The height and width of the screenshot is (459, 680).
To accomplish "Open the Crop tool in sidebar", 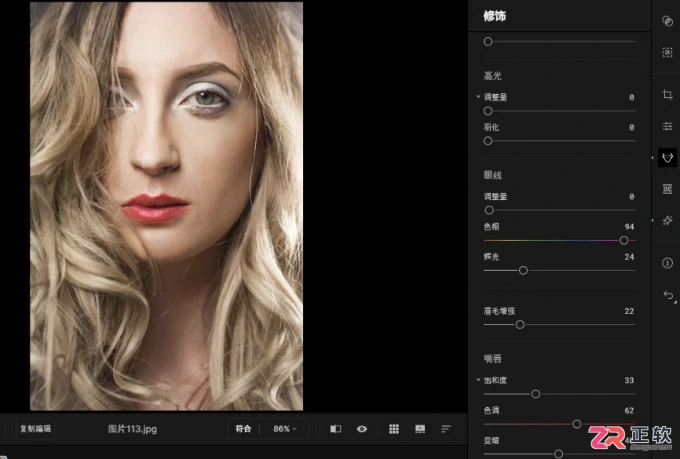I will coord(667,95).
